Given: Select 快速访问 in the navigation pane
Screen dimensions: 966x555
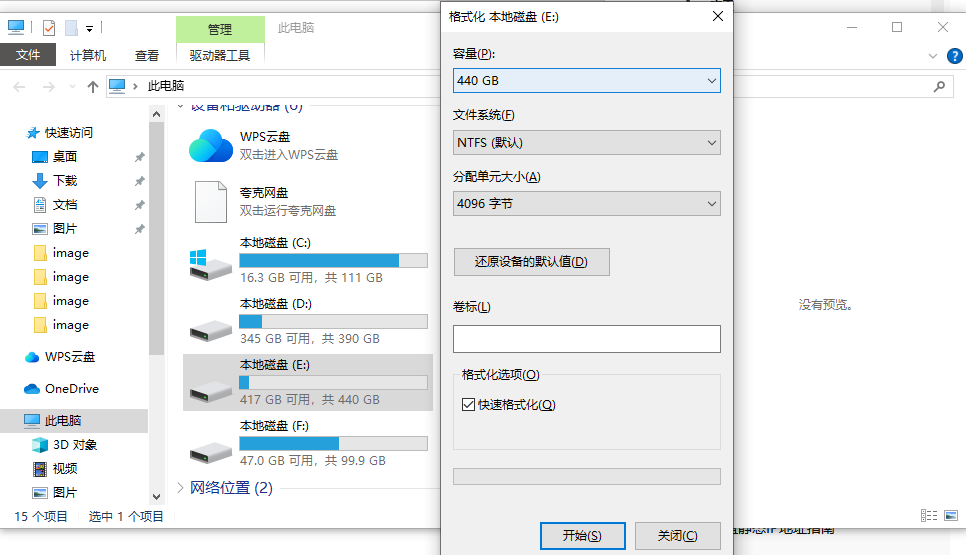Looking at the screenshot, I should [x=68, y=132].
